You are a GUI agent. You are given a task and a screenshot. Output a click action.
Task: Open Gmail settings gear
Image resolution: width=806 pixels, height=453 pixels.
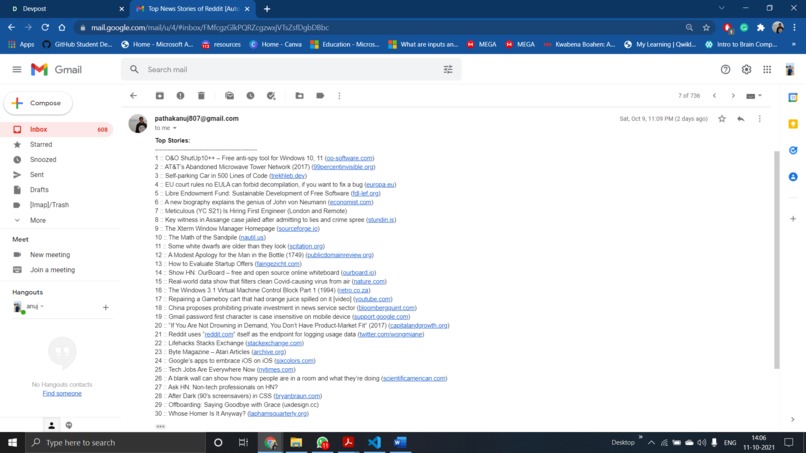746,69
